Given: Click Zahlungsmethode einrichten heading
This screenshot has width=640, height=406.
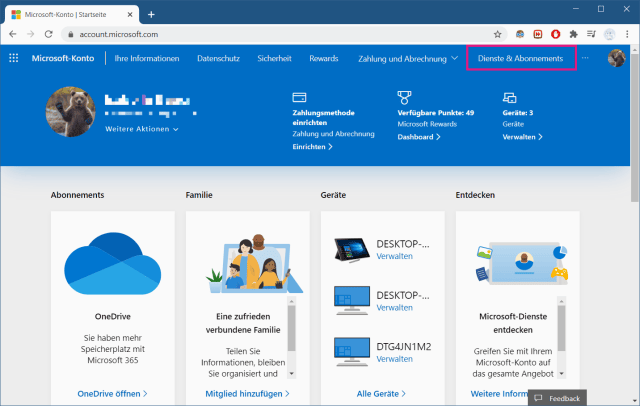Looking at the screenshot, I should pos(323,118).
